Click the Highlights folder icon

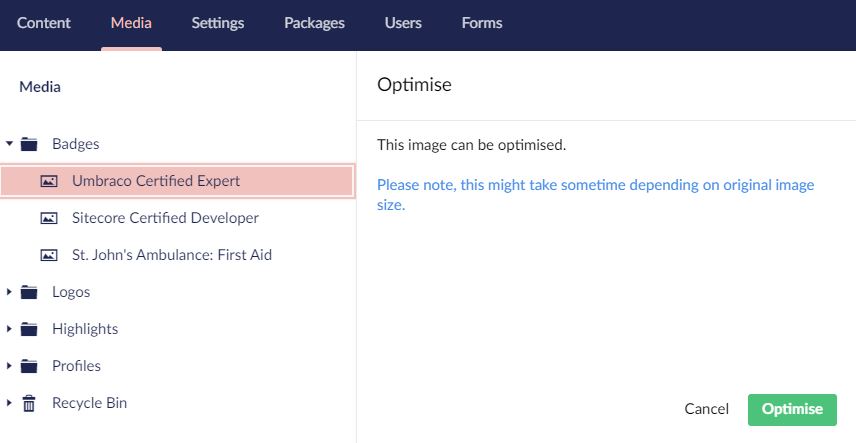coord(29,329)
